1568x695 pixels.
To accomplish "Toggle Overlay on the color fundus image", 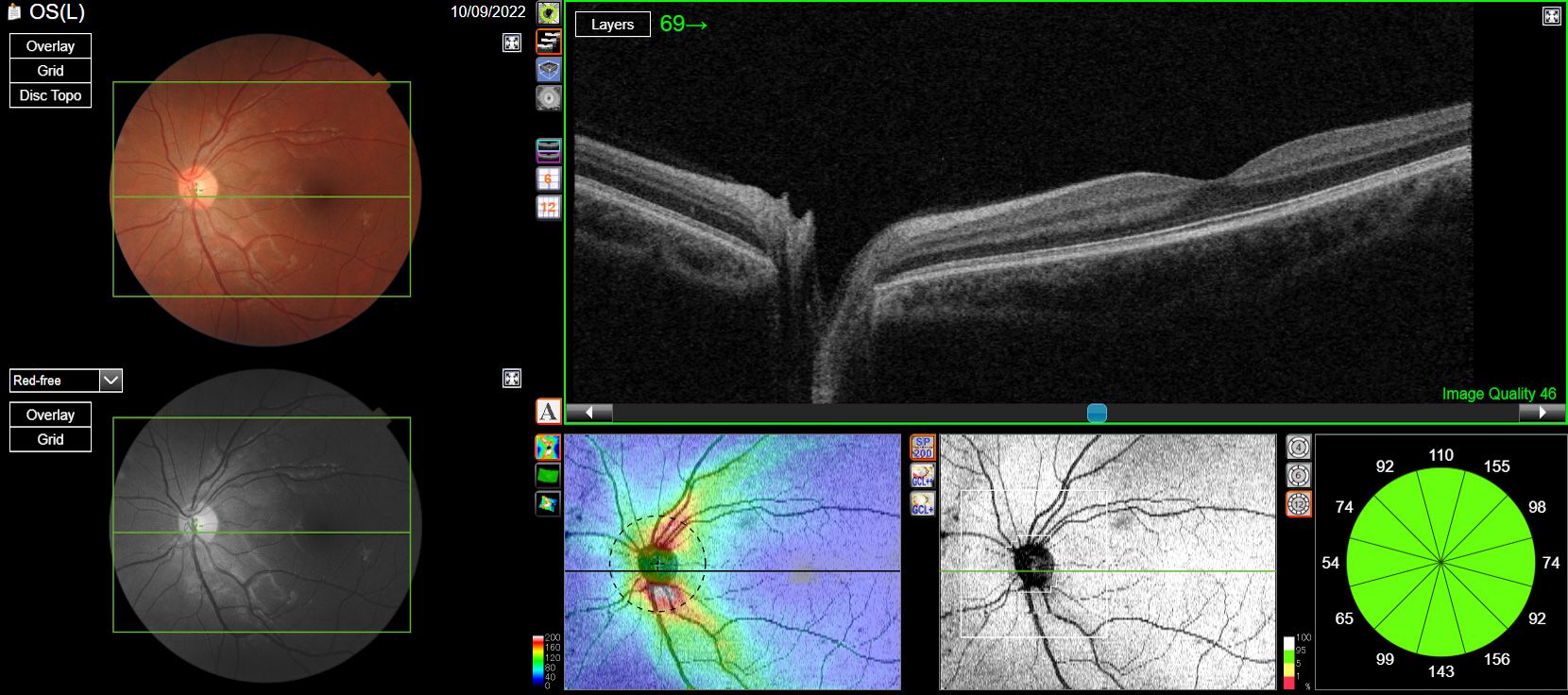I will 50,46.
